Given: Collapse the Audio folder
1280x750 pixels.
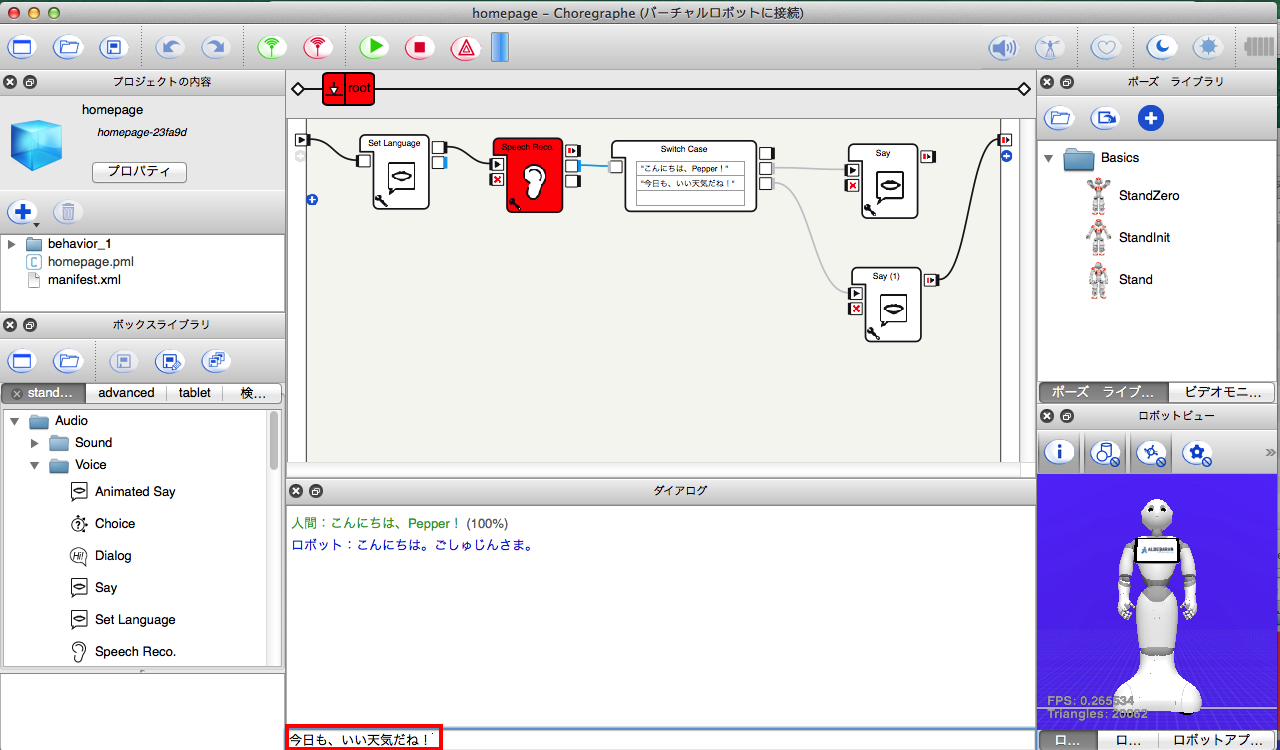Looking at the screenshot, I should 15,421.
